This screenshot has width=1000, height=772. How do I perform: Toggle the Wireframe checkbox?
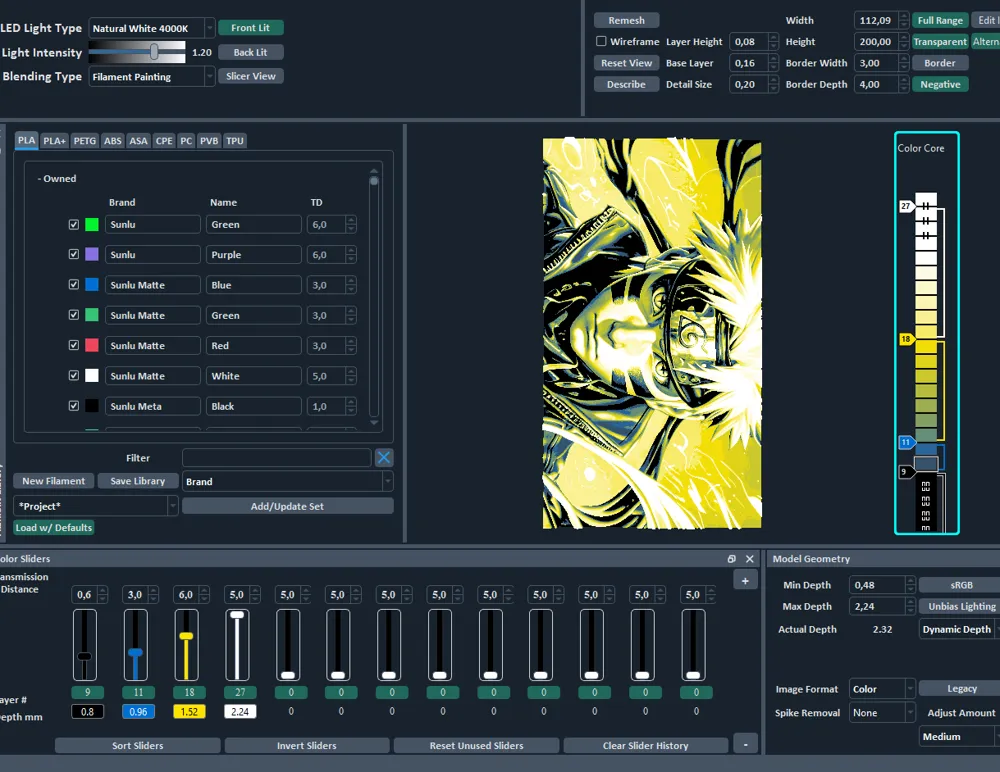(x=601, y=41)
